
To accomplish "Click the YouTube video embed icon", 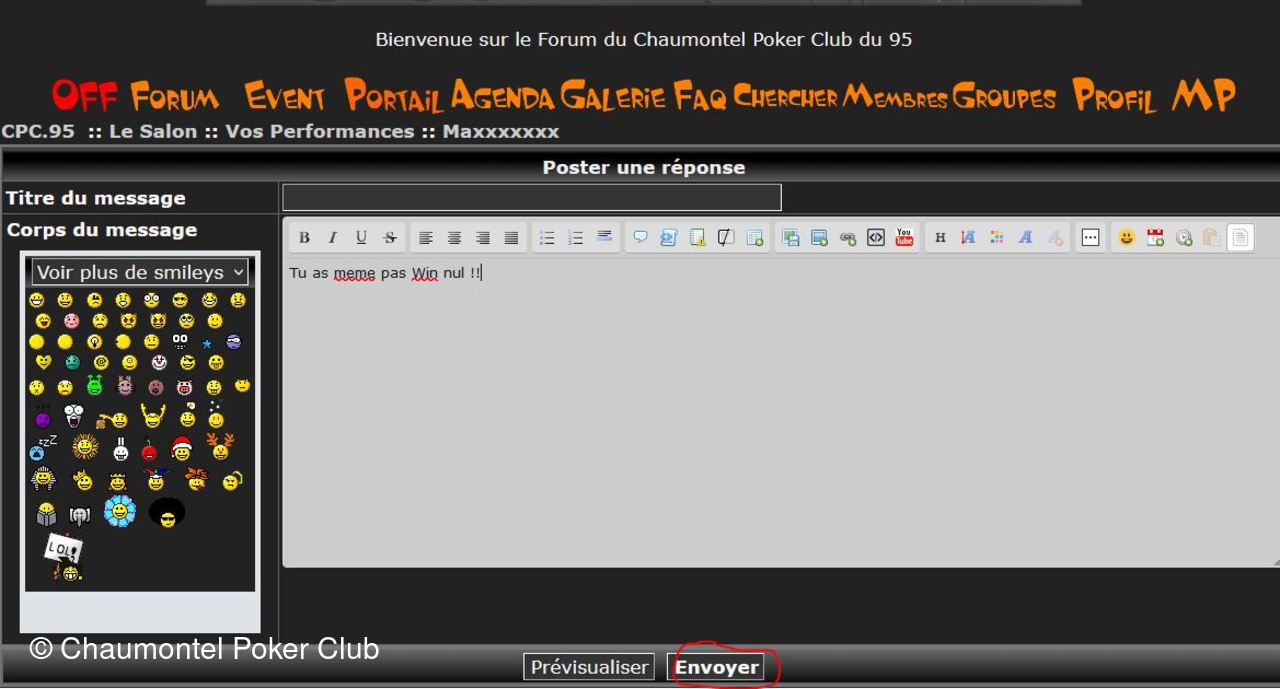I will (x=904, y=238).
